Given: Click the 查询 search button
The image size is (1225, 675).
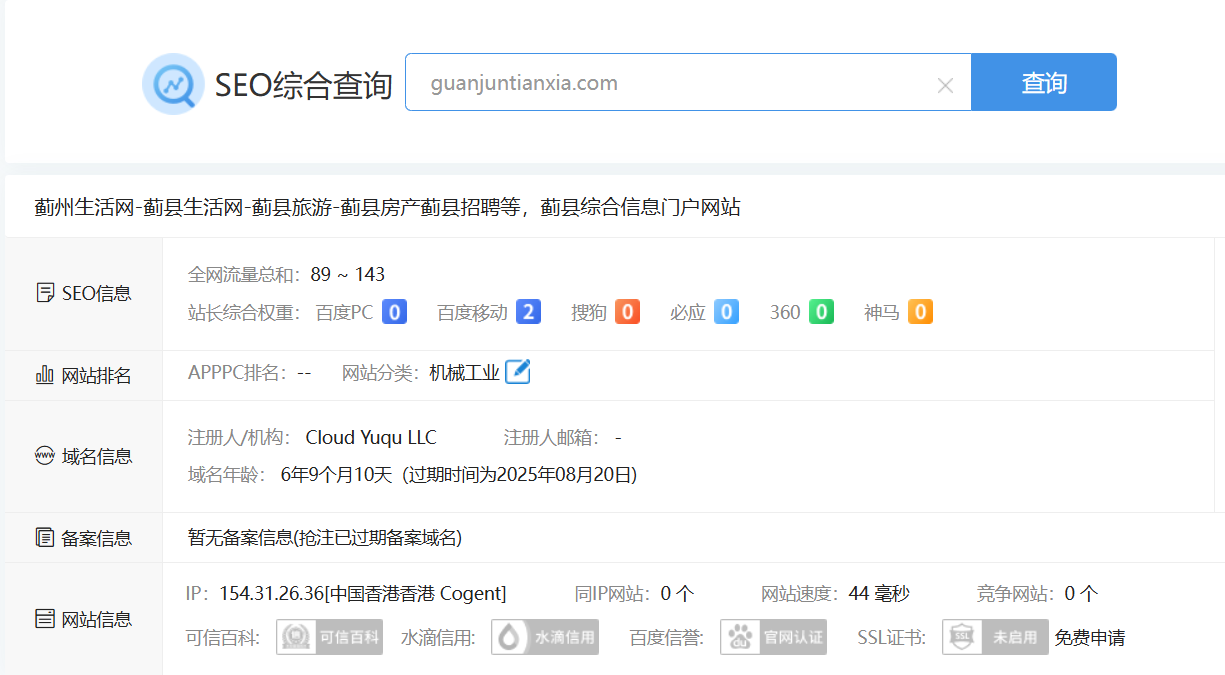Looking at the screenshot, I should tap(1043, 82).
